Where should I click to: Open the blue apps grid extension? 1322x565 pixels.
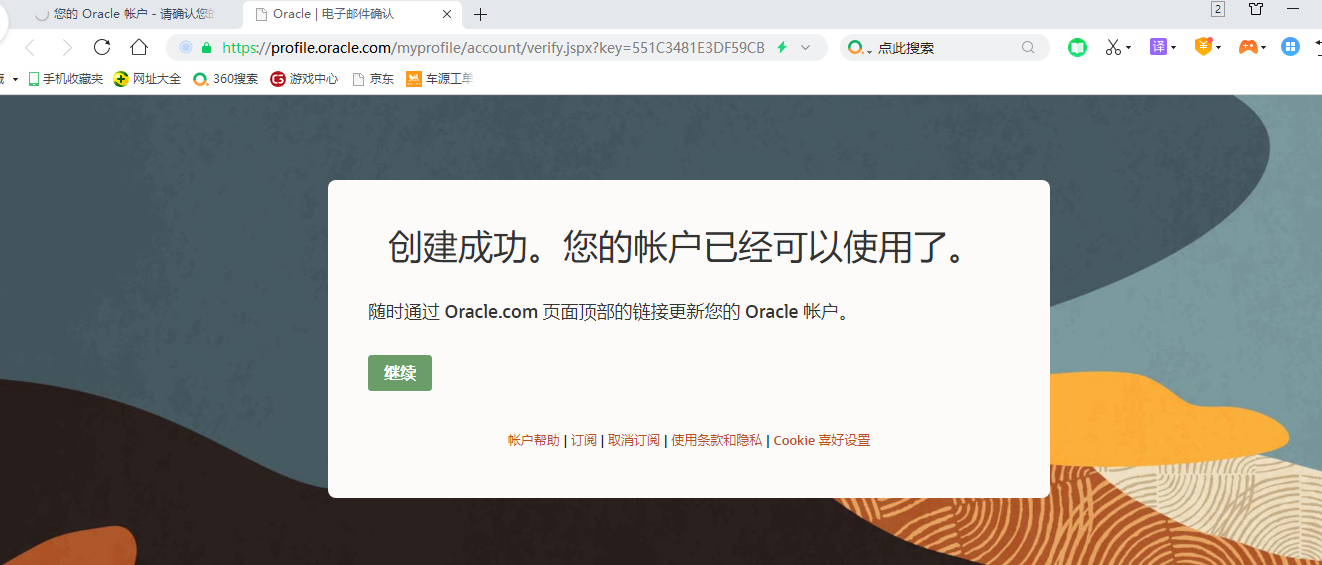[1291, 47]
